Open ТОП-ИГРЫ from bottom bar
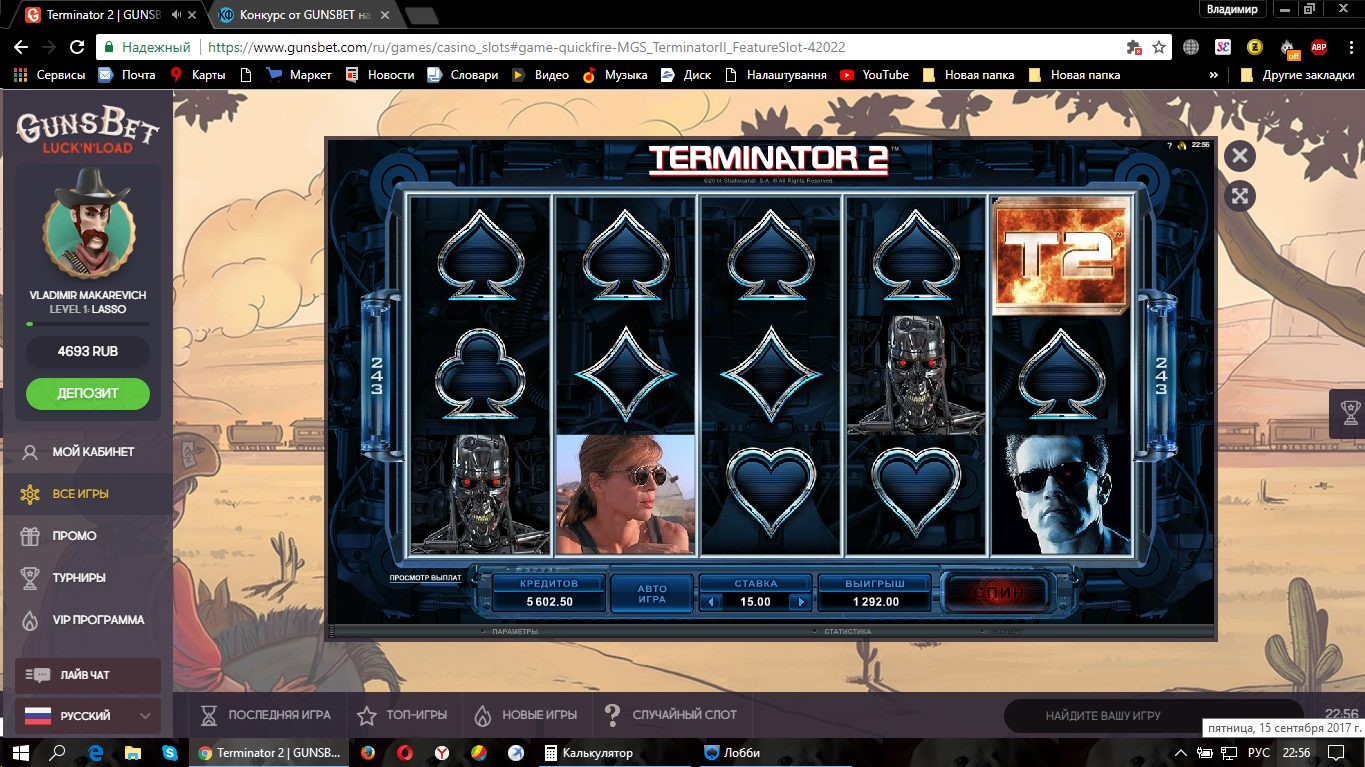The height and width of the screenshot is (767, 1365). pos(402,715)
